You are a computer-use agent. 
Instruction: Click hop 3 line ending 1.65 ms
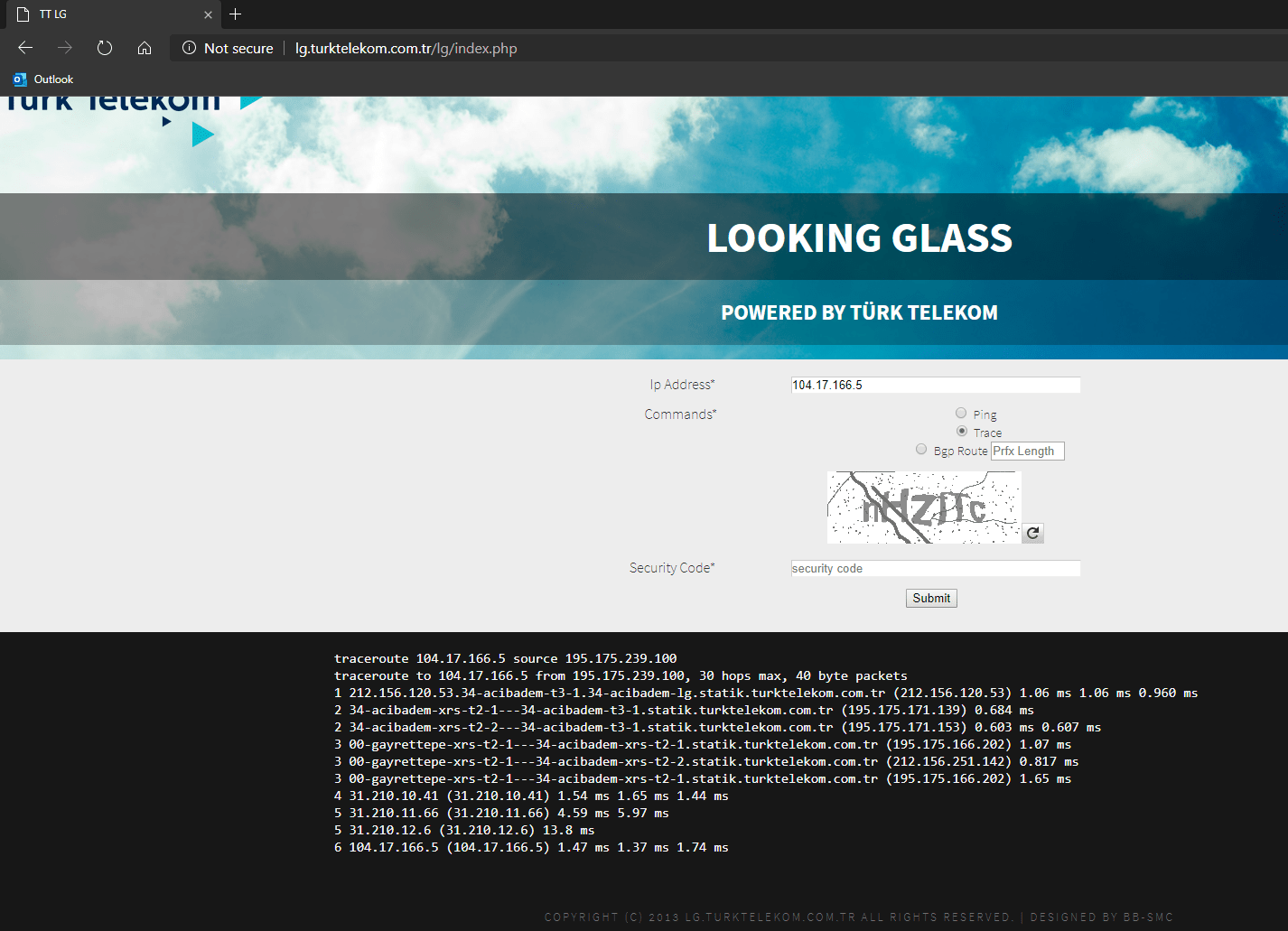[x=703, y=778]
